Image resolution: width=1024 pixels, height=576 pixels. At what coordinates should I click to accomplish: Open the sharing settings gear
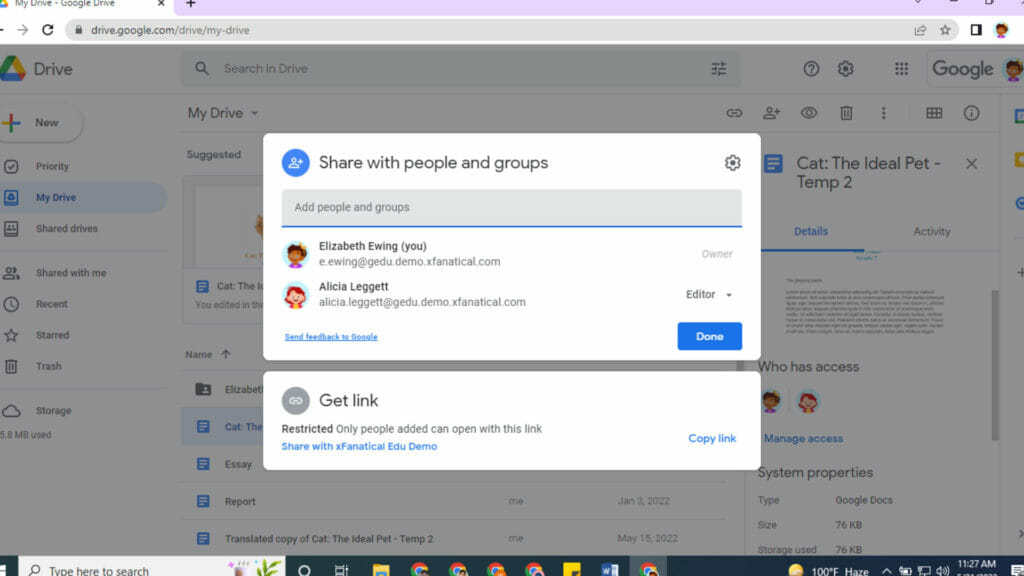click(732, 162)
